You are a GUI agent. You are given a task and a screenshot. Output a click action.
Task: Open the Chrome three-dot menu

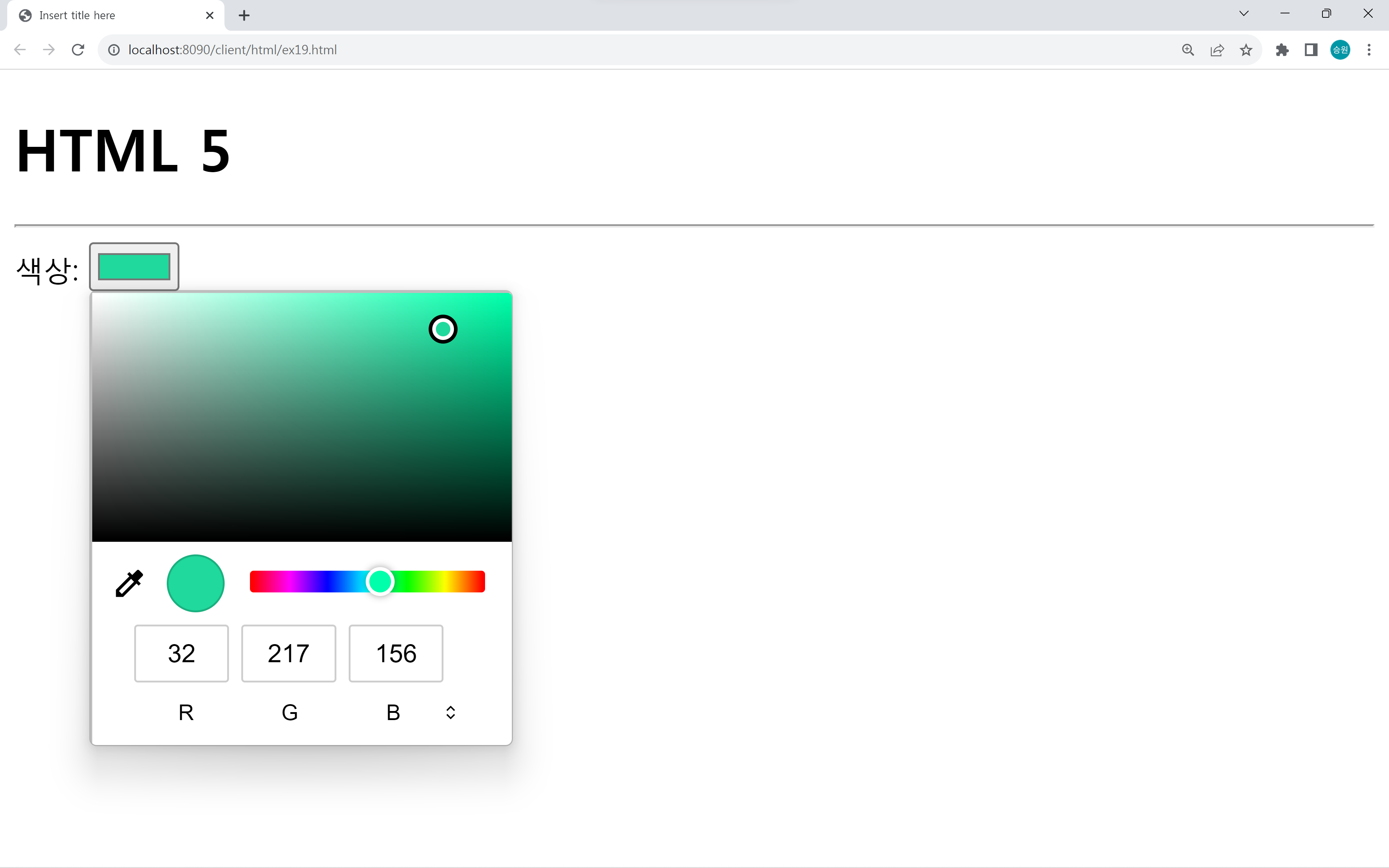[1369, 50]
